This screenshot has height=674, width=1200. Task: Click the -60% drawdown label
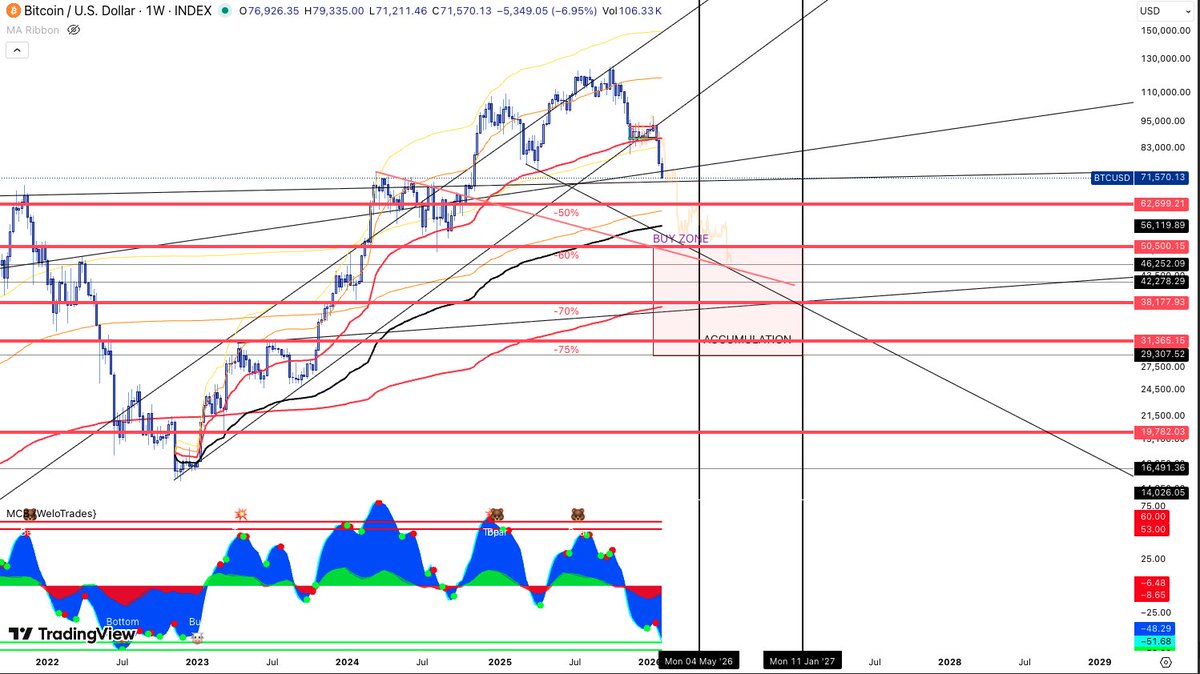click(566, 255)
